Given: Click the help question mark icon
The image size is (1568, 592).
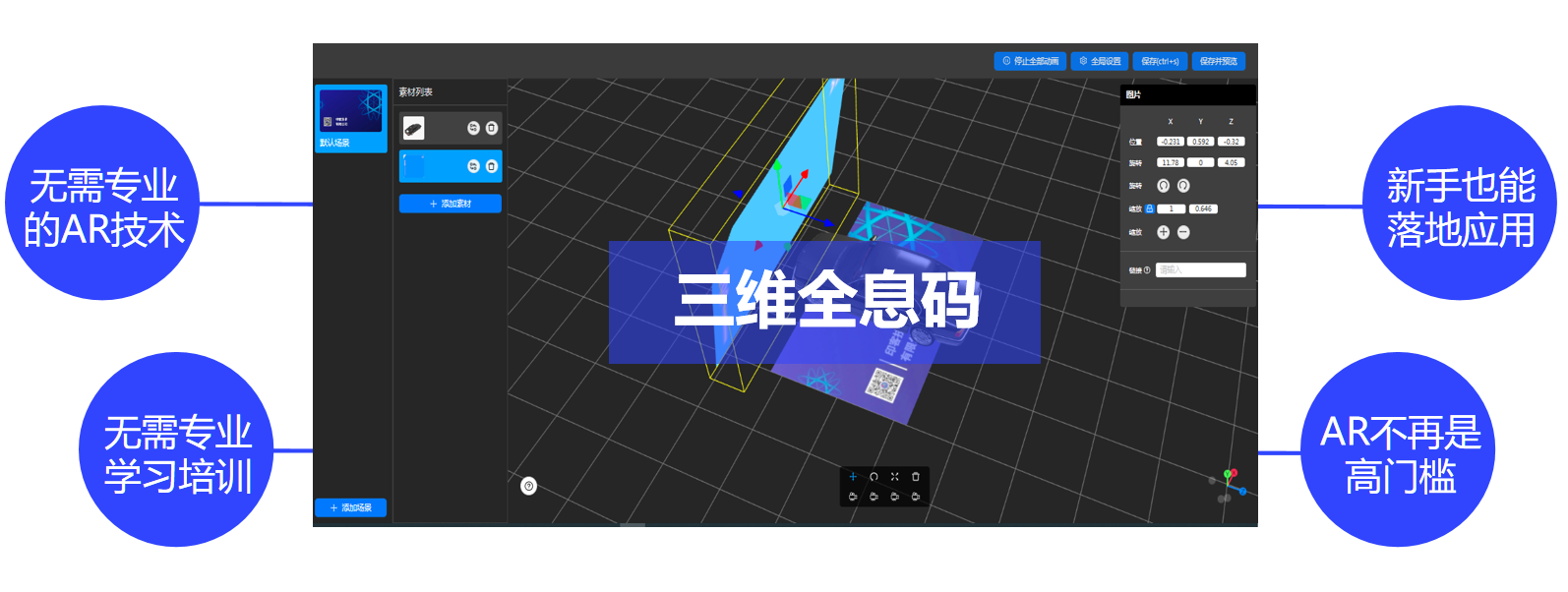Looking at the screenshot, I should click(x=528, y=486).
